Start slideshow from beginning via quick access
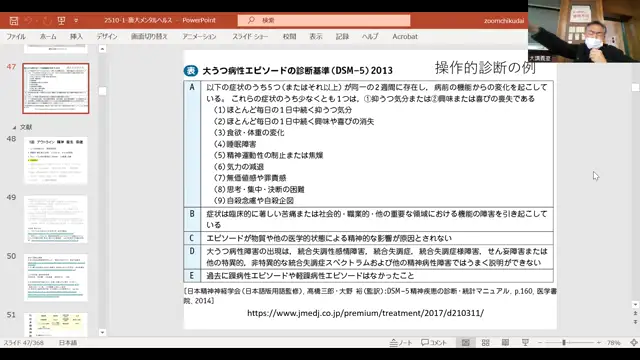This screenshot has height=360, width=640. pyautogui.click(x=61, y=20)
